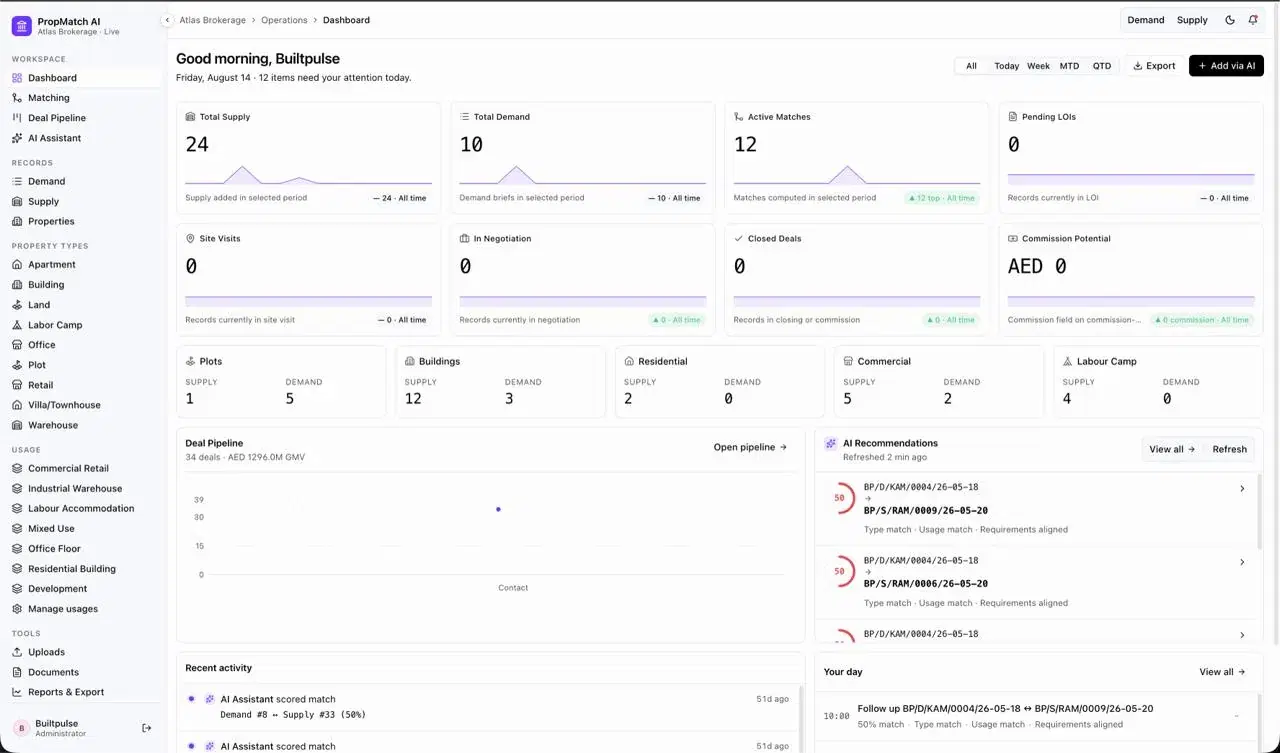Open pipeline from the Deal Pipeline card
Viewport: 1280px width, 753px height.
(x=750, y=447)
